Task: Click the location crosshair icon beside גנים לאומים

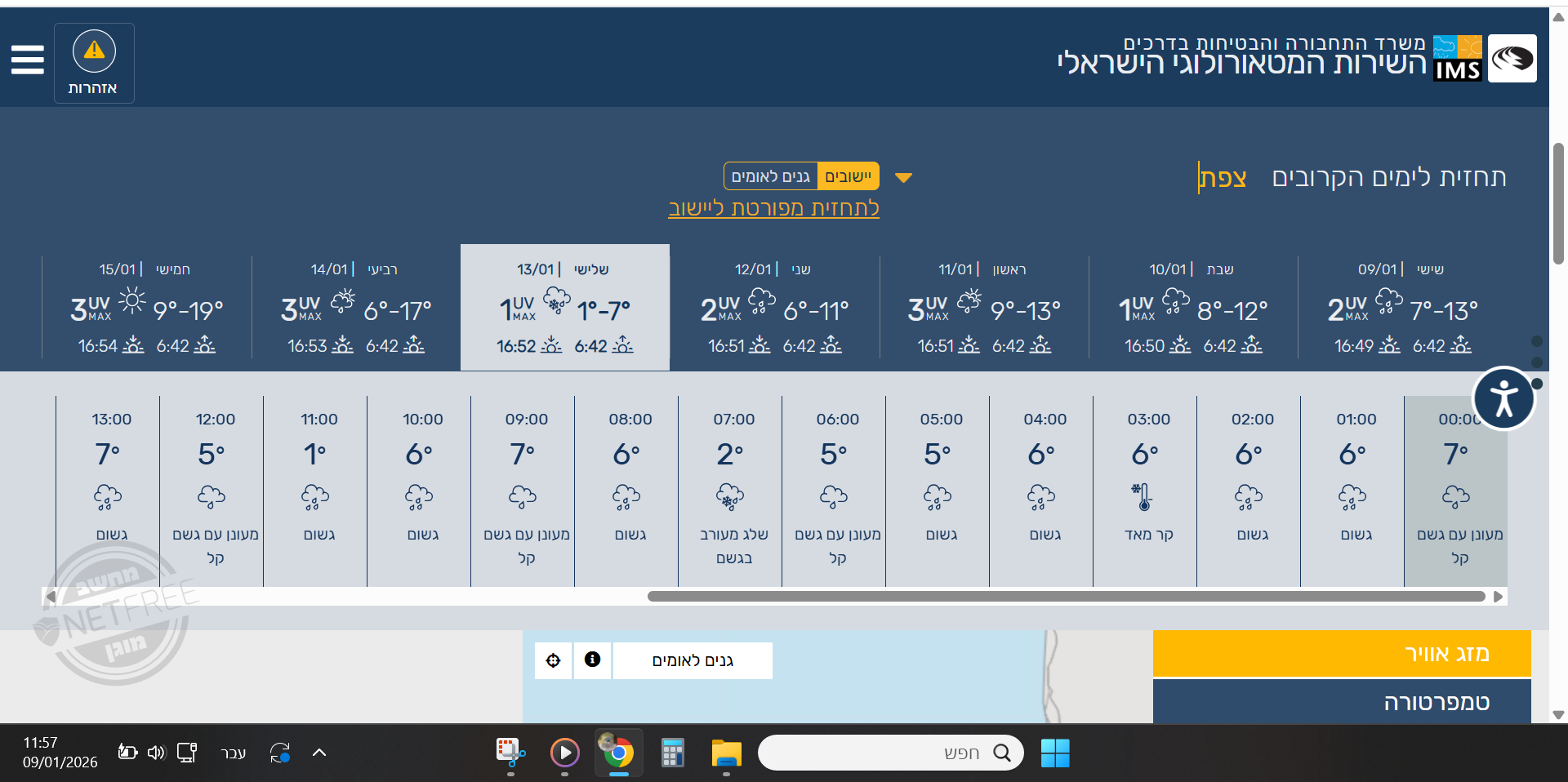Action: point(553,660)
